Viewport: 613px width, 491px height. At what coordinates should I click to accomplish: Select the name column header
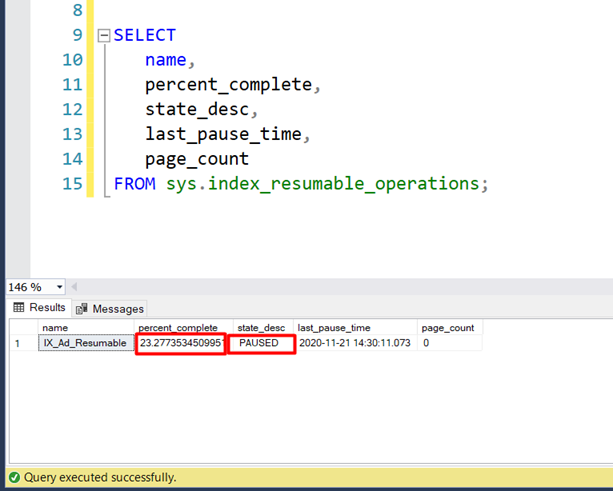(x=86, y=328)
